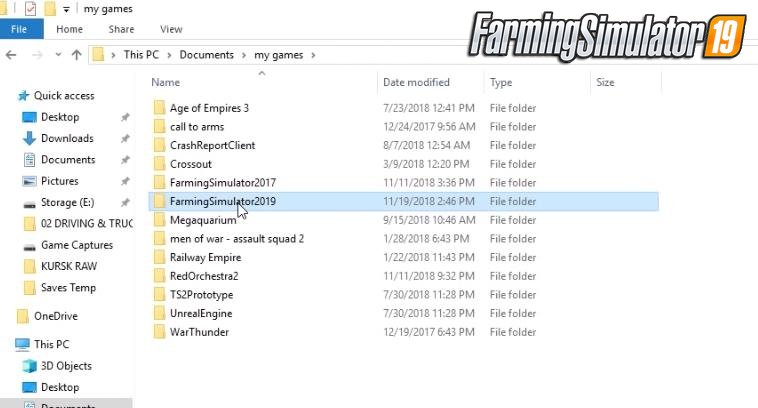Click date '11/19/2018 2:46 PM' cell

[x=429, y=201]
